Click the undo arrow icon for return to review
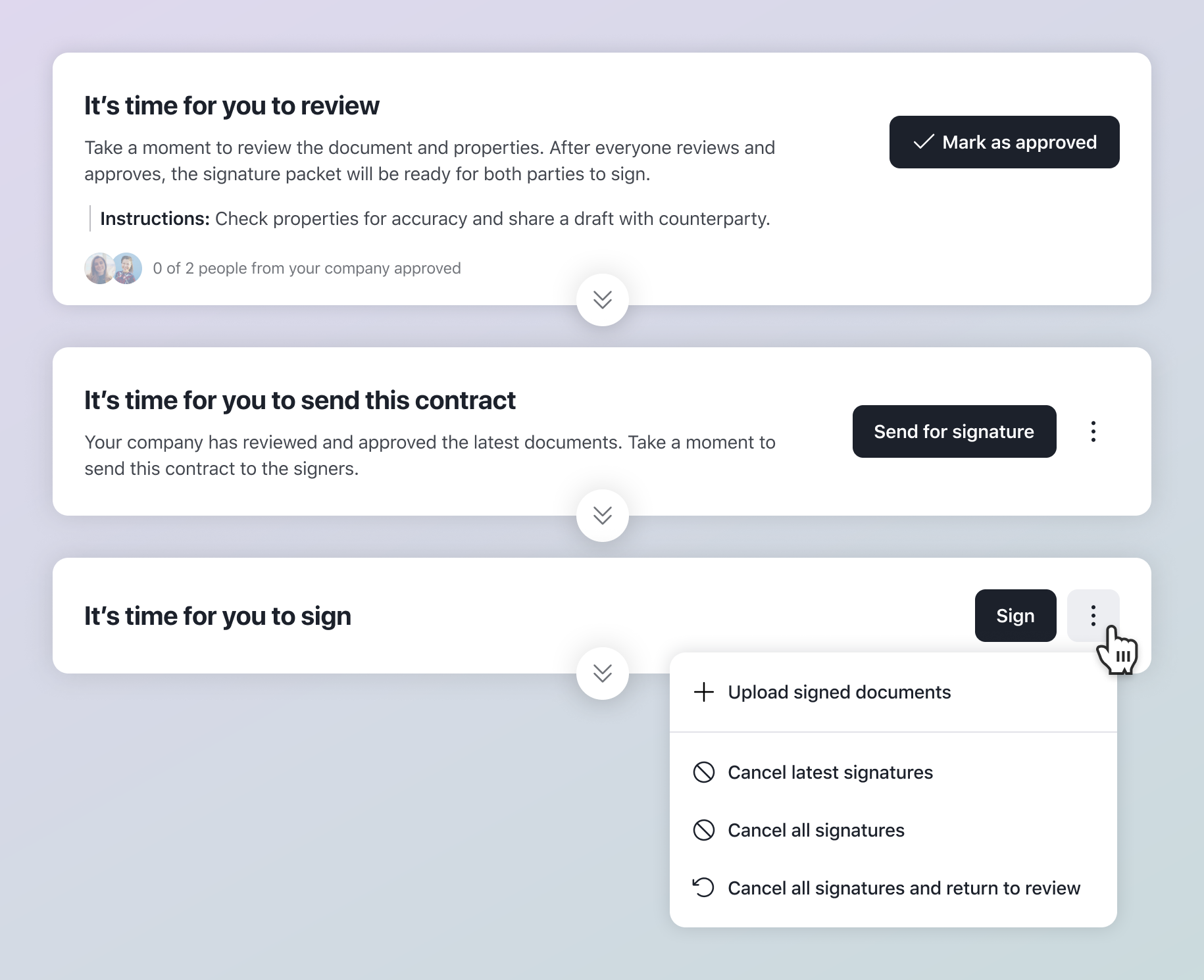The image size is (1204, 980). click(703, 887)
